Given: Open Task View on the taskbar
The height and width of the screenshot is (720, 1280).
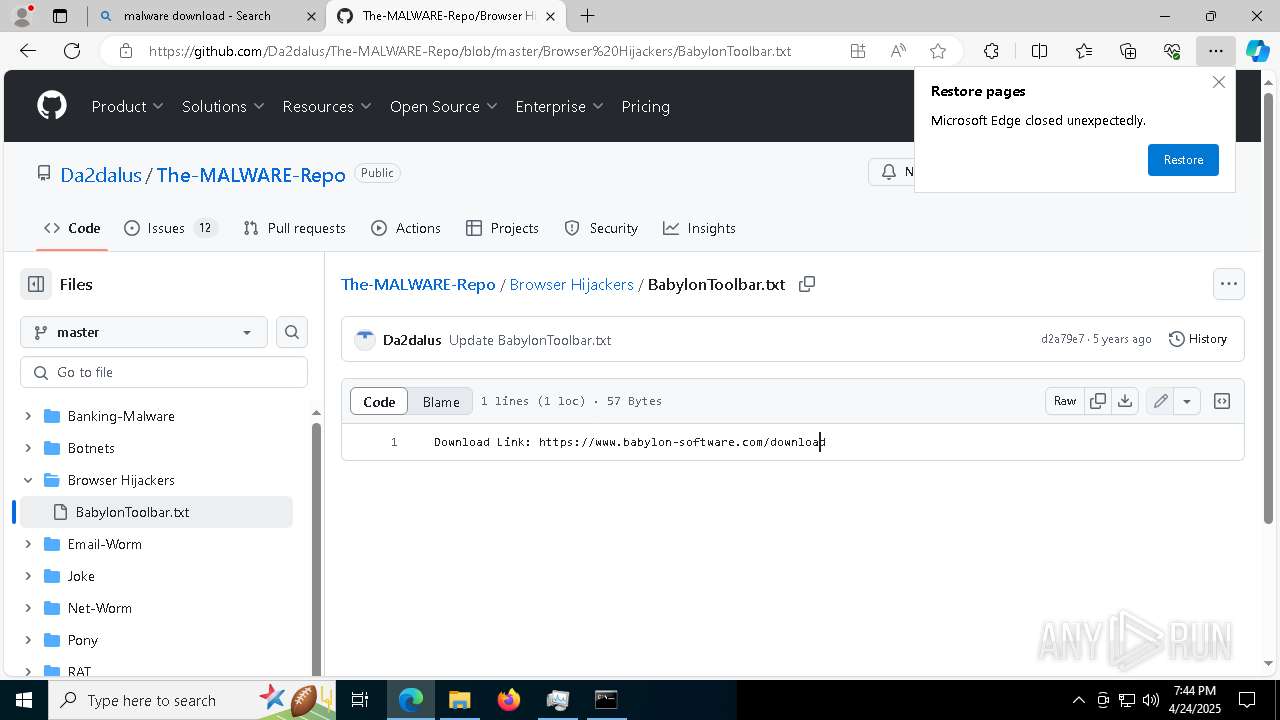Looking at the screenshot, I should (x=360, y=699).
